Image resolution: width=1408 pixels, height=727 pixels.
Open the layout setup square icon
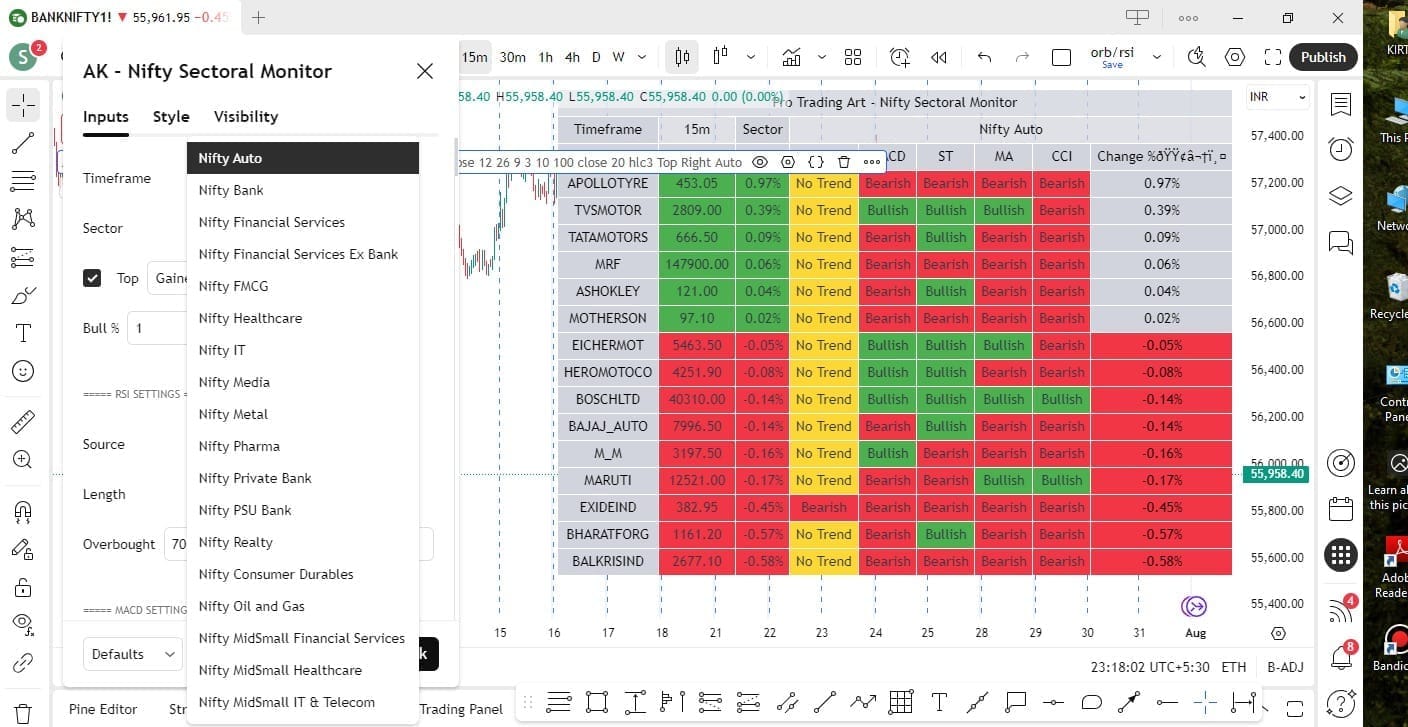(1062, 57)
